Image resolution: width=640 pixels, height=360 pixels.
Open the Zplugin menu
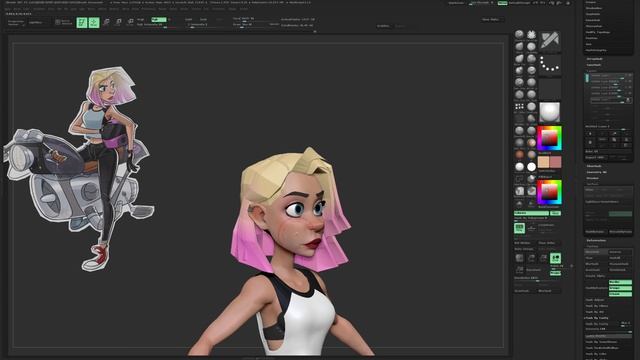pyautogui.click(x=232, y=9)
